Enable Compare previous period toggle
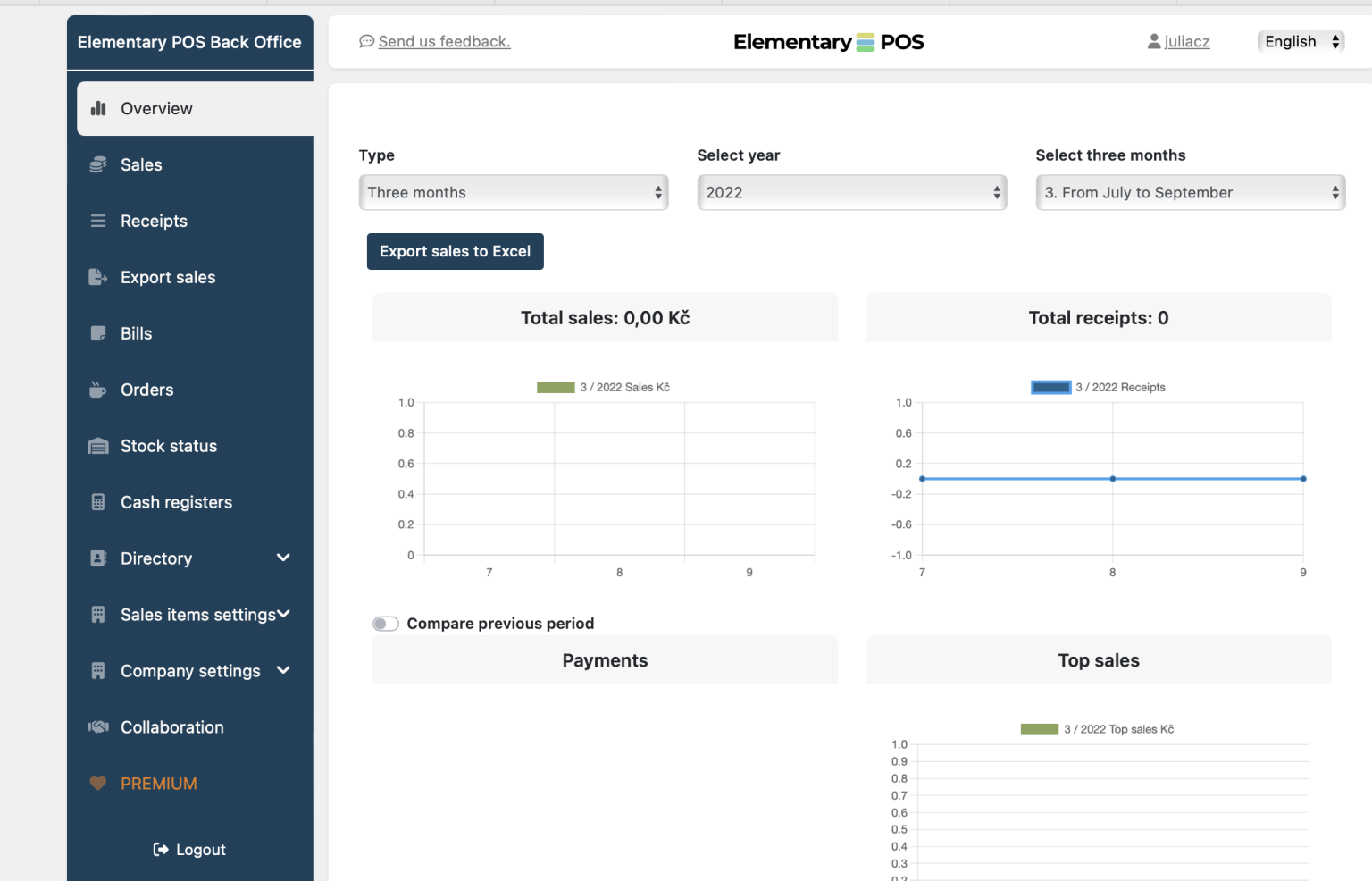This screenshot has width=1372, height=881. (x=385, y=624)
